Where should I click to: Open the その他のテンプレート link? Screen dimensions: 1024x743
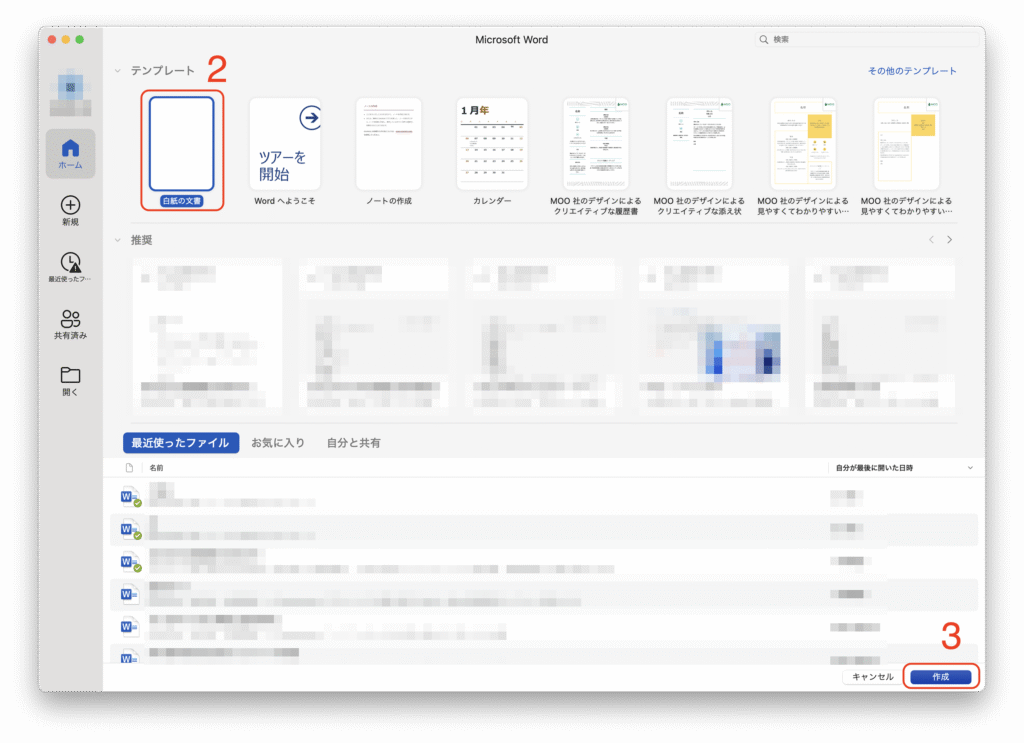(x=912, y=71)
